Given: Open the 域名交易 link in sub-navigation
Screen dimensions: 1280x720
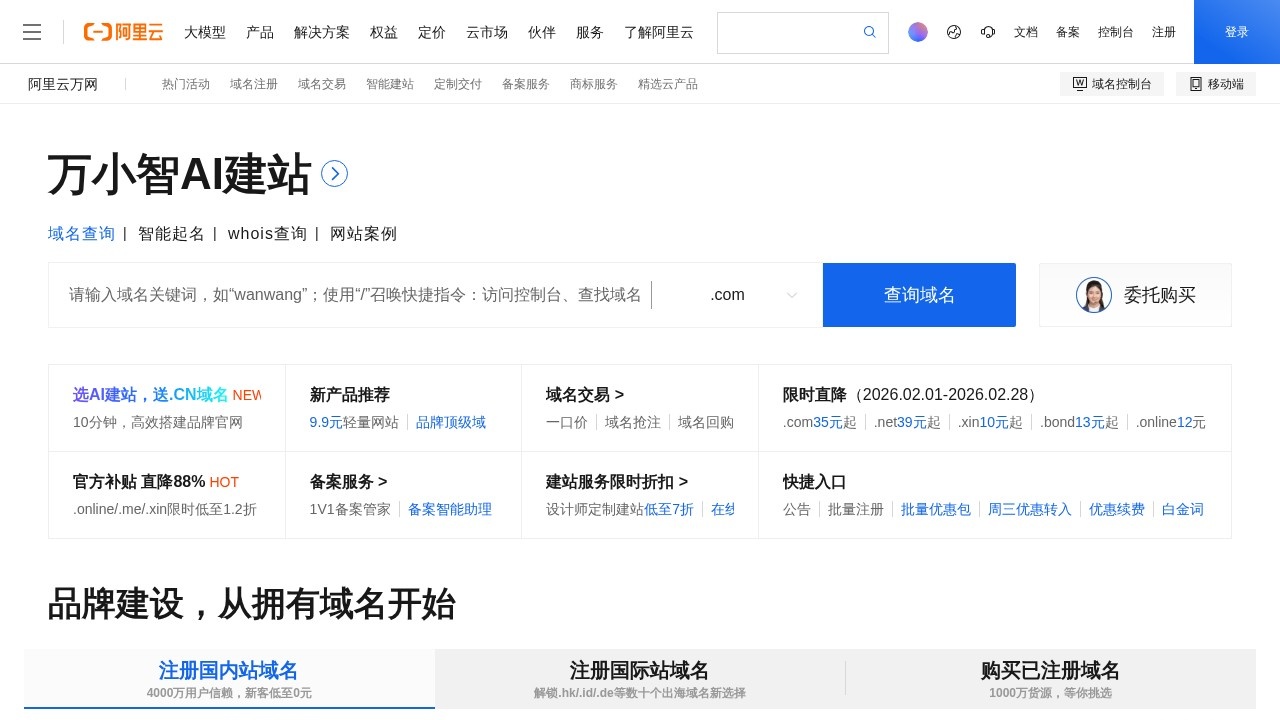Looking at the screenshot, I should click(x=322, y=84).
